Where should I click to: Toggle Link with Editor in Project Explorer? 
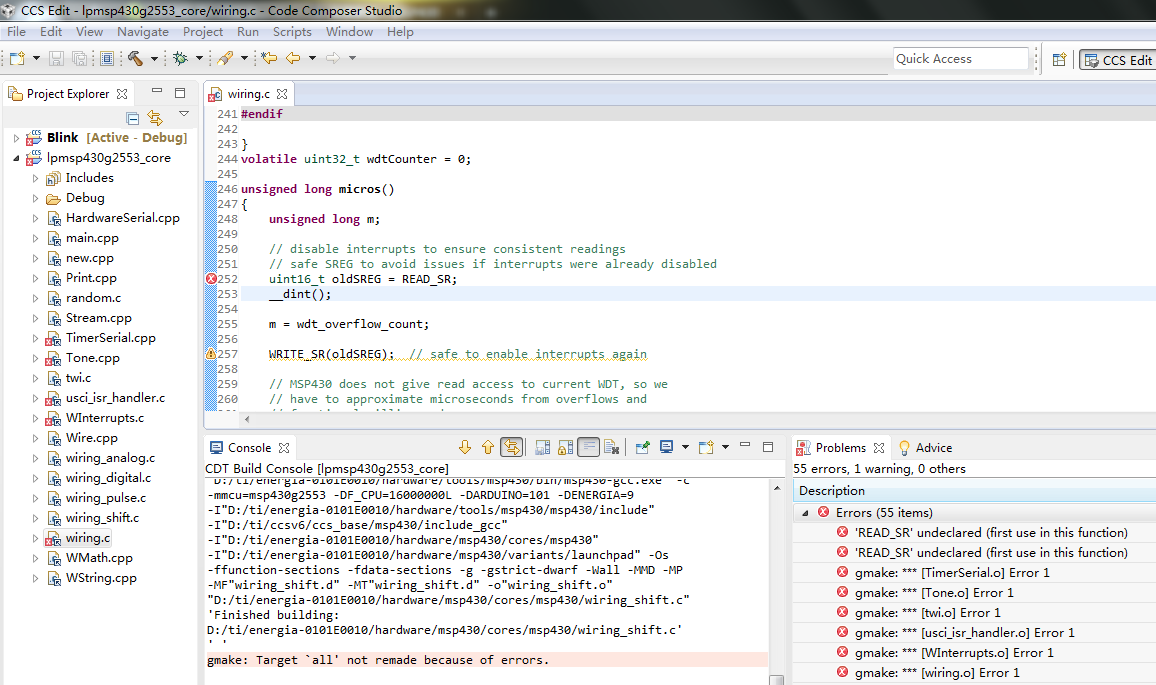coord(155,118)
